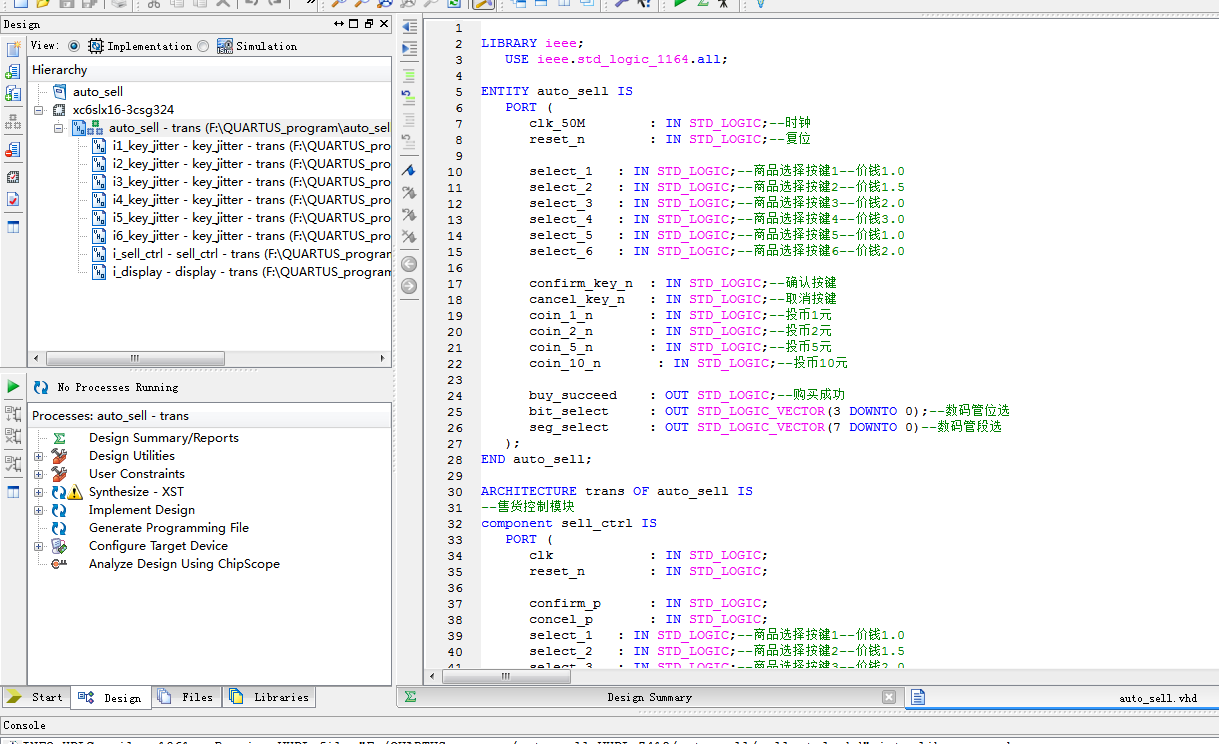
Task: Click the design goals checkmark page icon
Action: click(x=13, y=199)
